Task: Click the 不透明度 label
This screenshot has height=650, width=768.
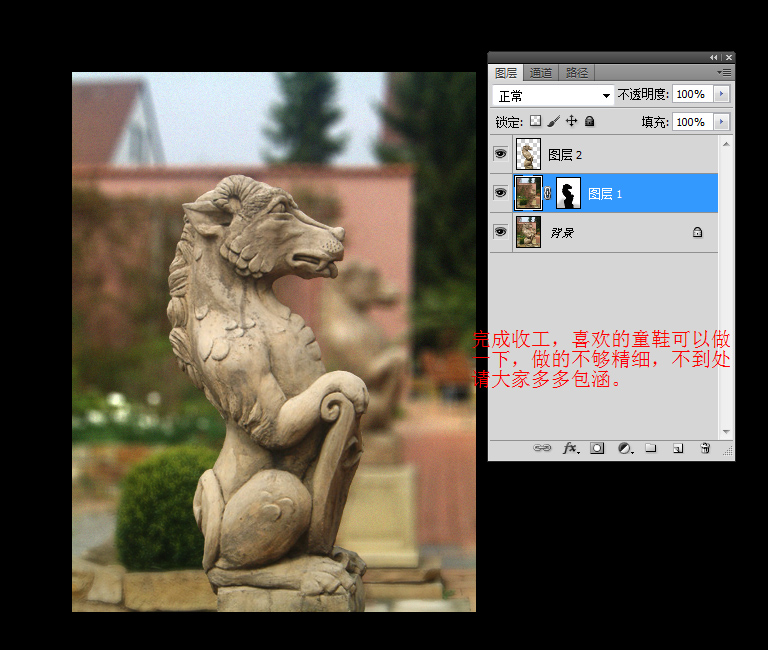Action: (x=643, y=94)
